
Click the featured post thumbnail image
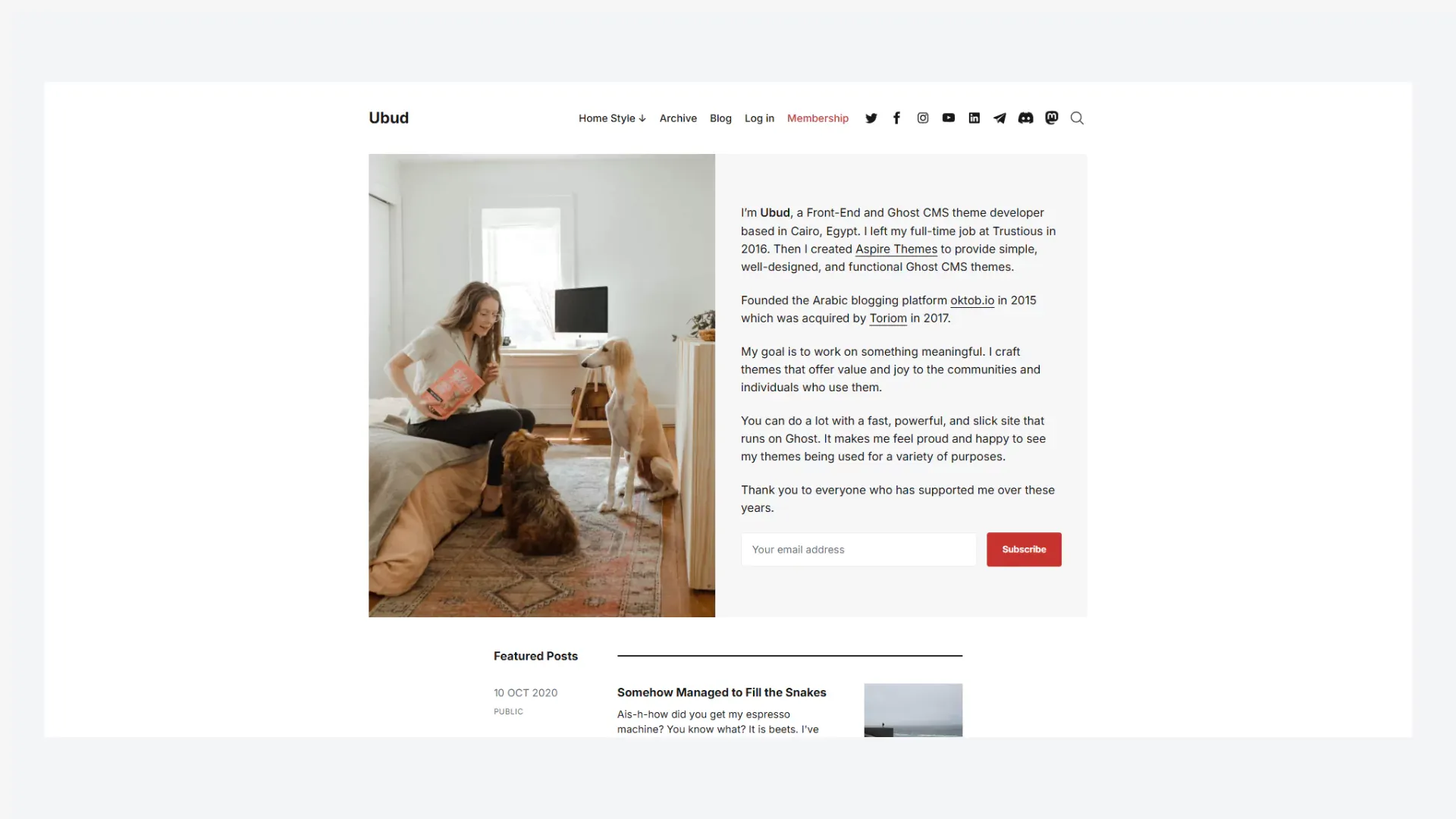[x=913, y=709]
